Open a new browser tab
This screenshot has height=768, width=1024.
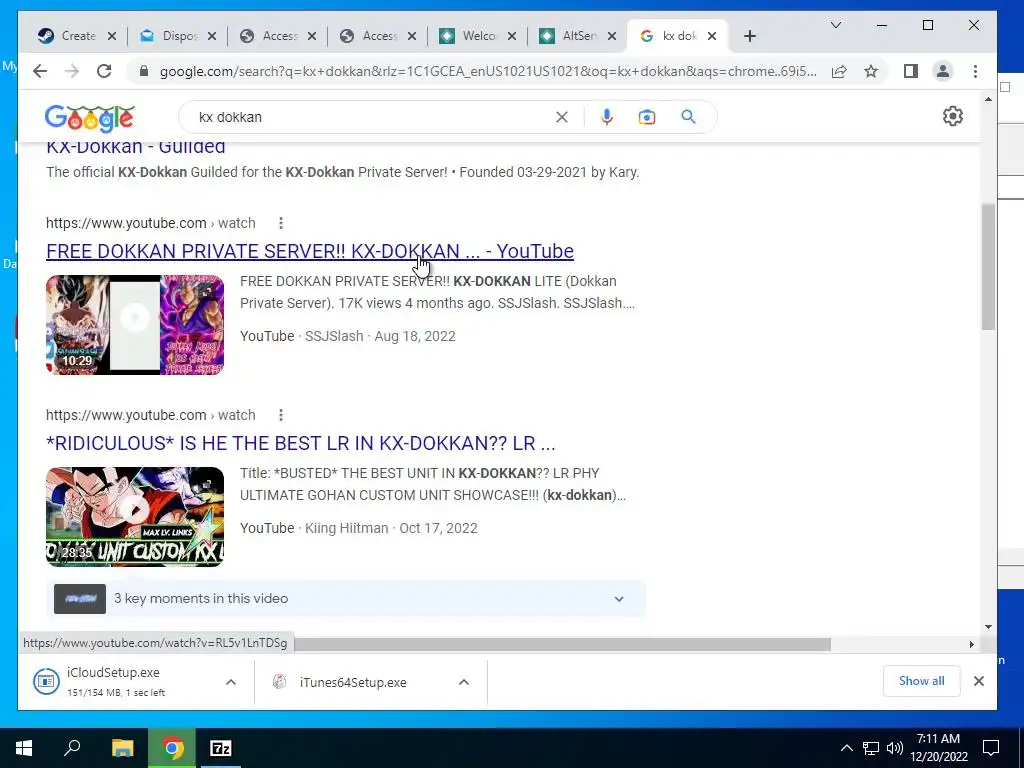coord(750,36)
